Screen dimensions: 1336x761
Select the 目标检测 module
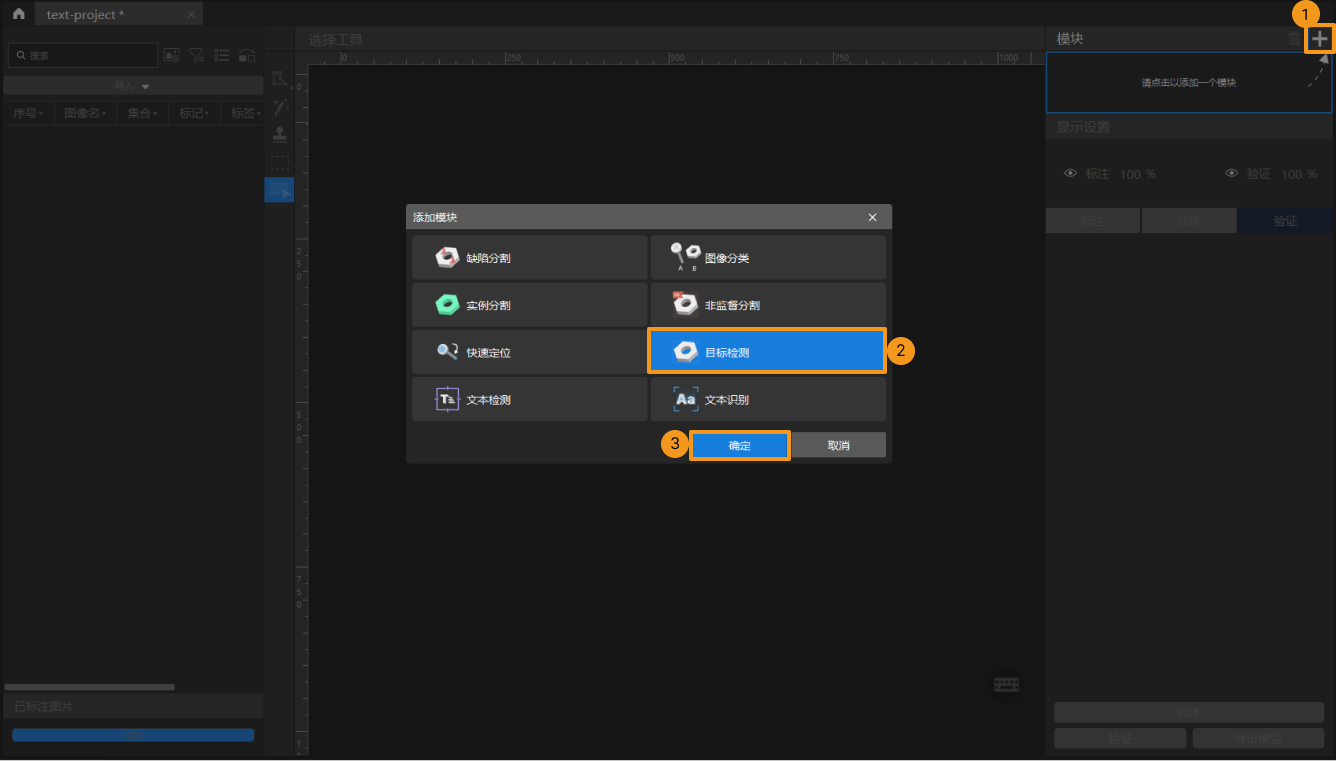coord(767,351)
